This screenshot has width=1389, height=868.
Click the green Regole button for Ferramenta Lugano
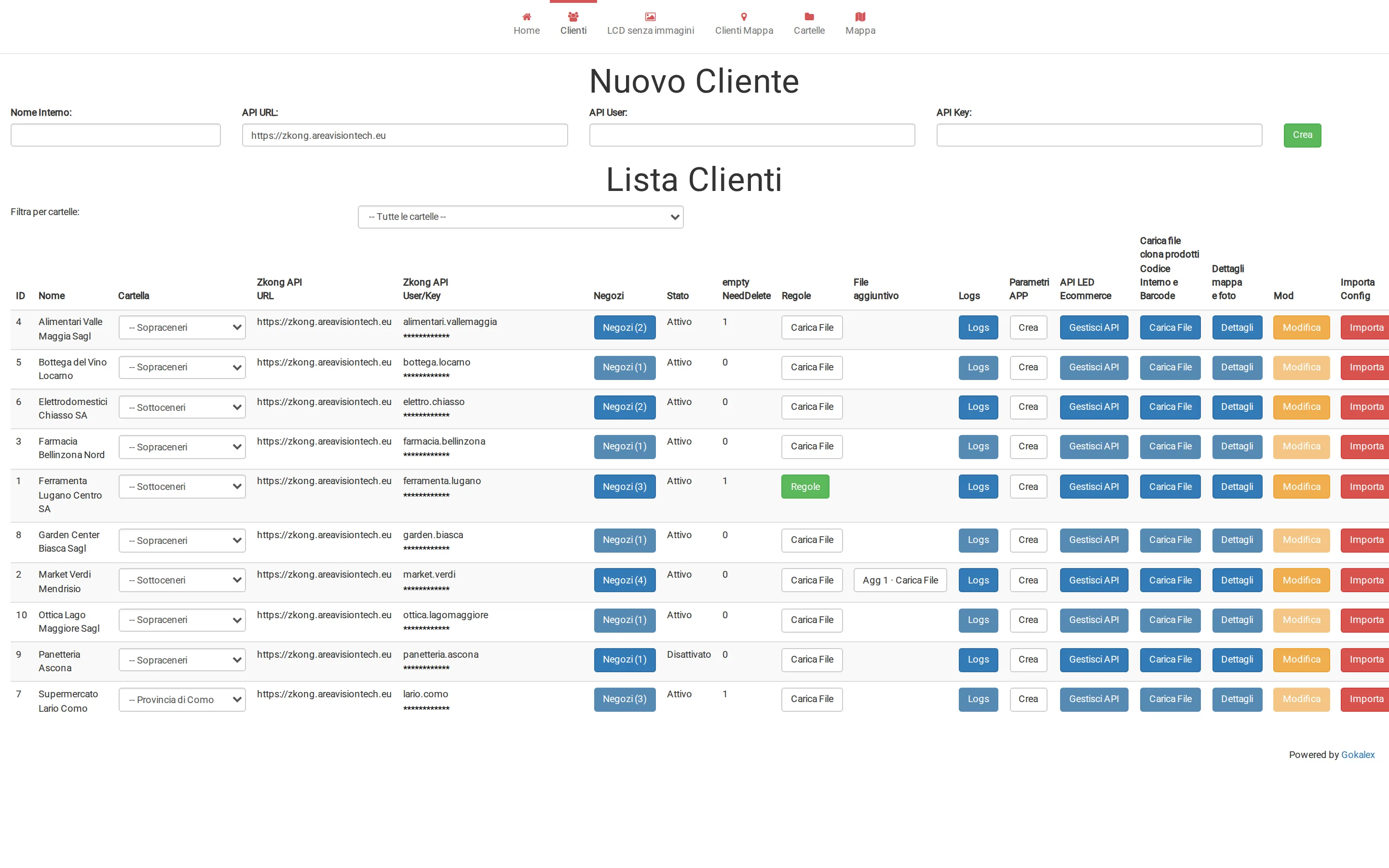pyautogui.click(x=804, y=486)
